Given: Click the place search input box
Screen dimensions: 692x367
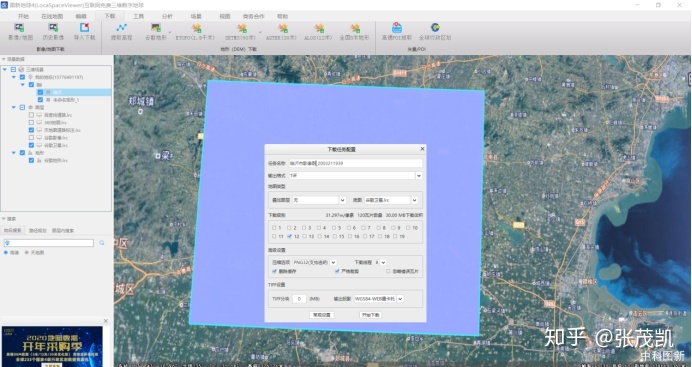Looking at the screenshot, I should pyautogui.click(x=49, y=243).
